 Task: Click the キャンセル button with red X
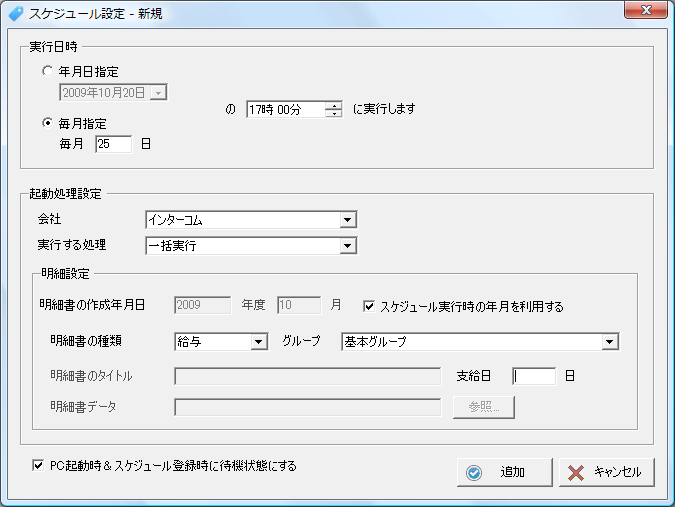point(607,472)
